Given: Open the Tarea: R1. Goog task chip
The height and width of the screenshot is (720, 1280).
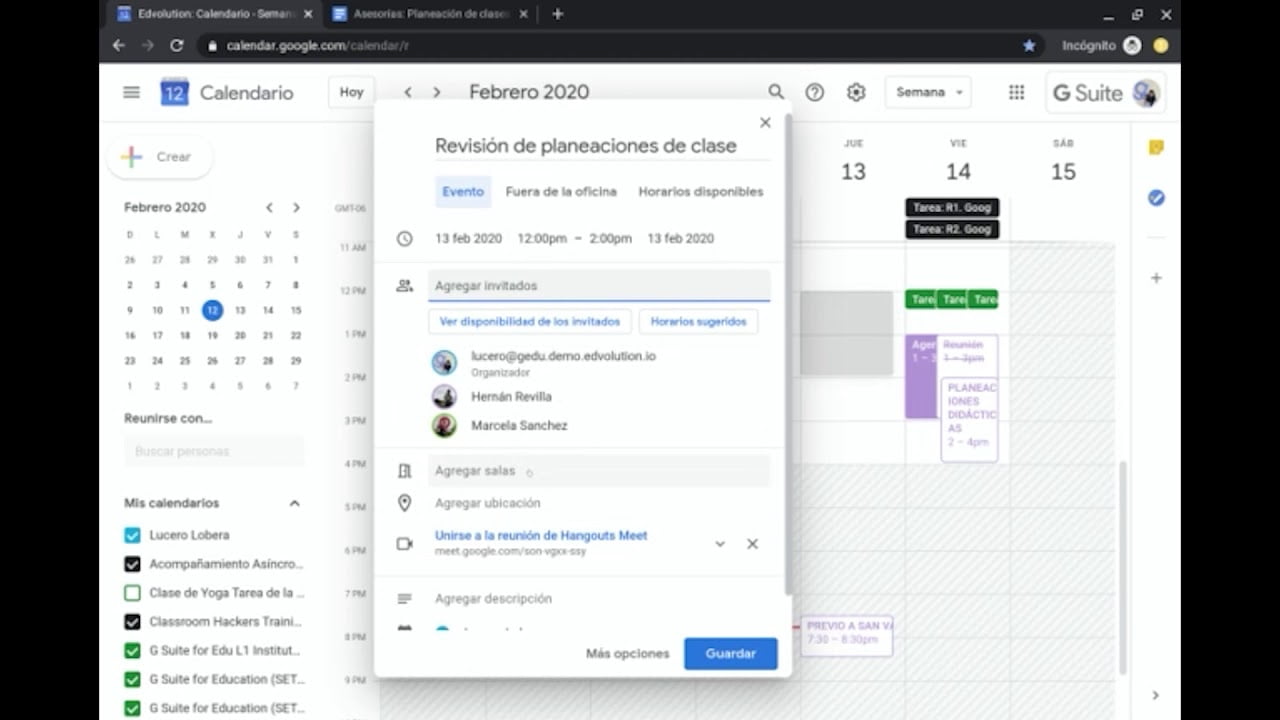Looking at the screenshot, I should click(x=952, y=208).
